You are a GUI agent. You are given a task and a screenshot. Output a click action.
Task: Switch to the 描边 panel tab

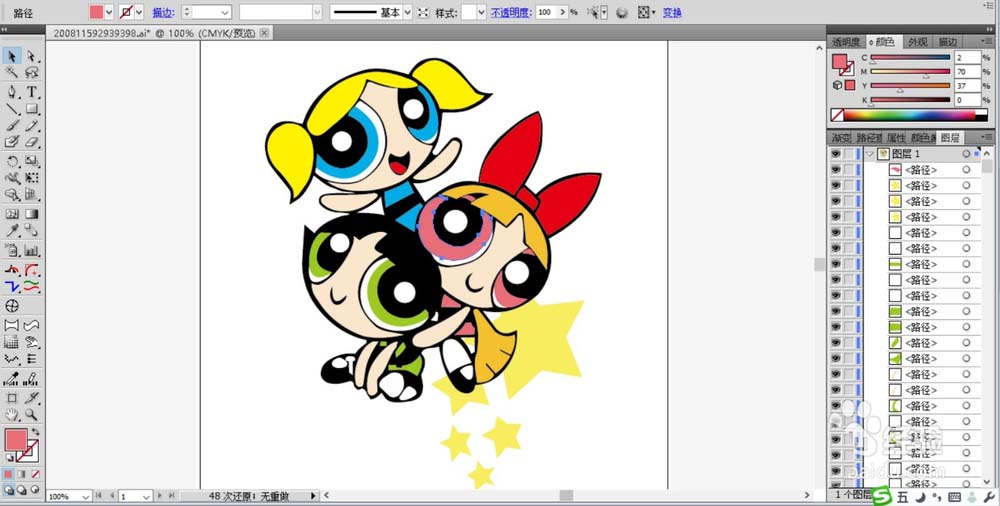click(947, 42)
